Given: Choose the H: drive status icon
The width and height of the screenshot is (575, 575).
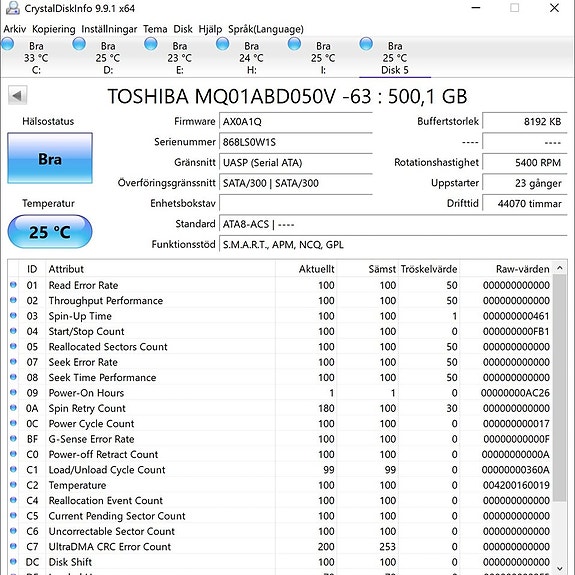Looking at the screenshot, I should click(x=223, y=44).
